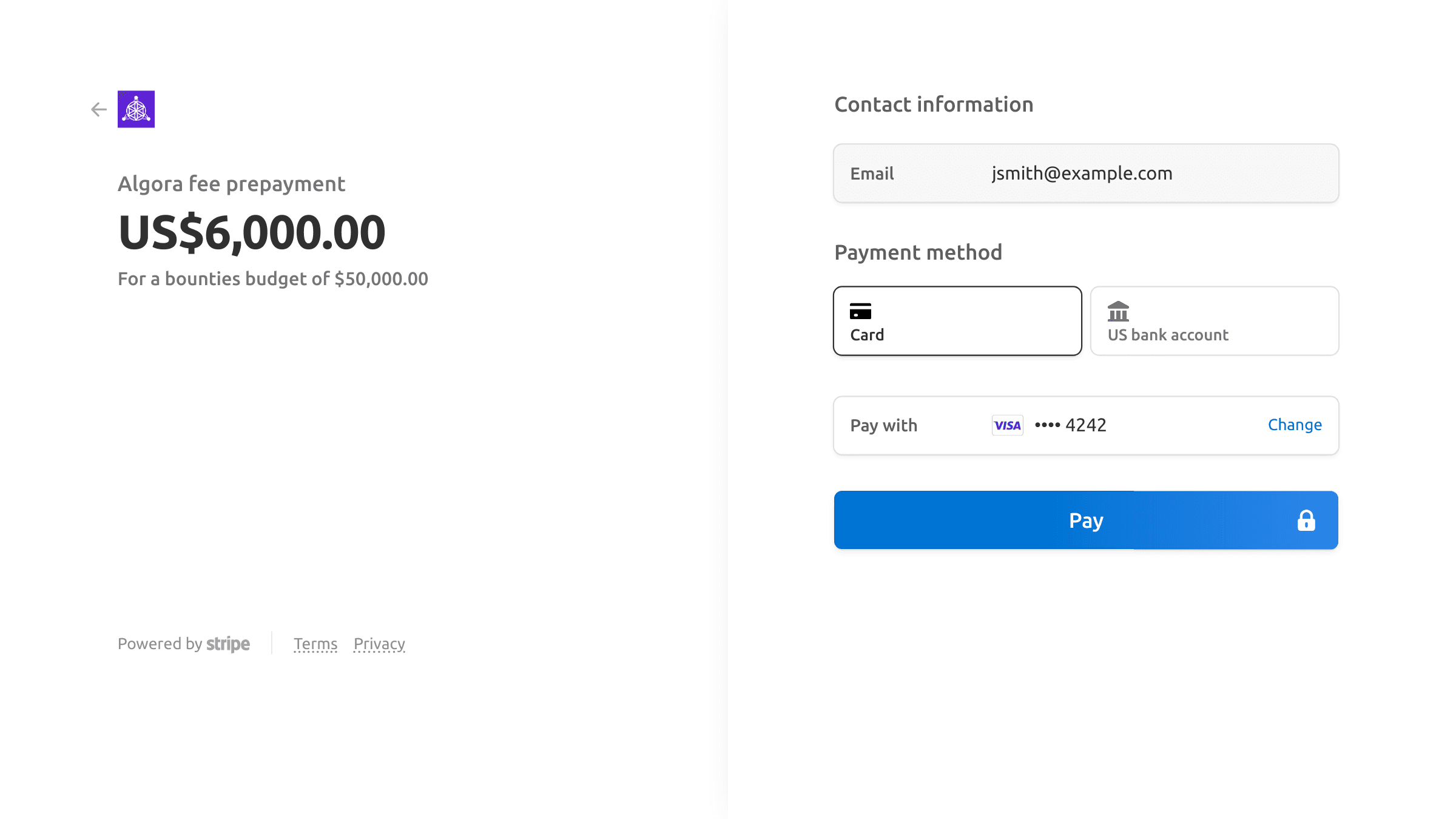Image resolution: width=1456 pixels, height=819 pixels.
Task: Click the bounties budget description text
Action: point(273,279)
